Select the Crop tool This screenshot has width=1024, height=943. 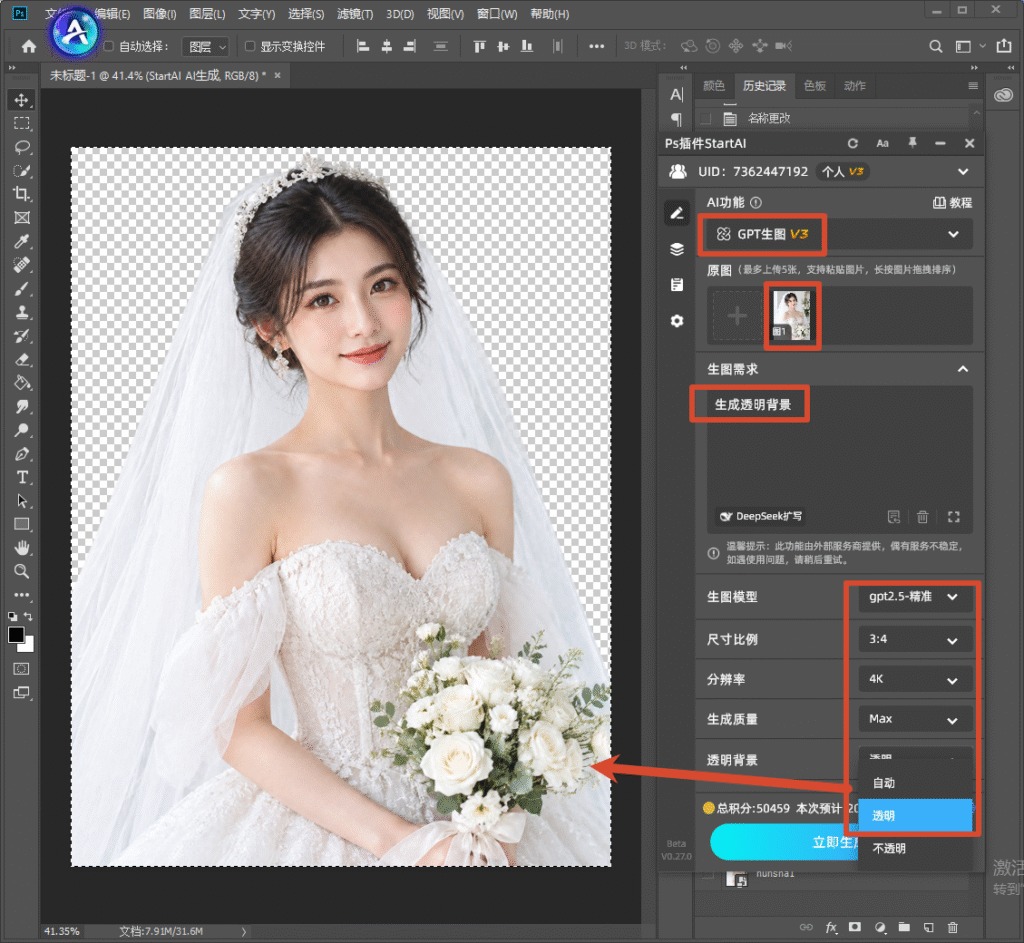point(22,194)
